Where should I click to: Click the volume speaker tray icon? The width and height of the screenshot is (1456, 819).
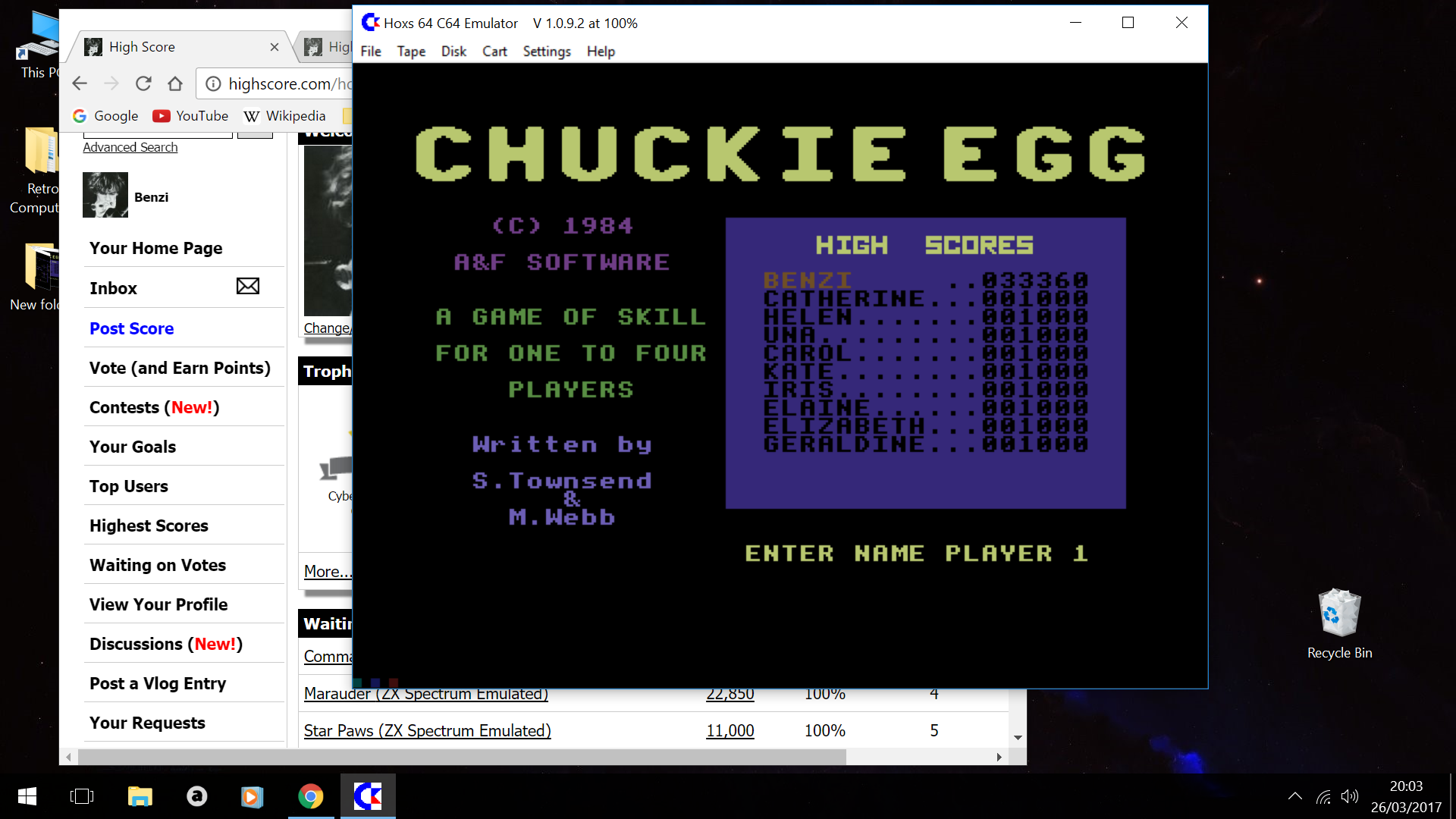(x=1349, y=796)
